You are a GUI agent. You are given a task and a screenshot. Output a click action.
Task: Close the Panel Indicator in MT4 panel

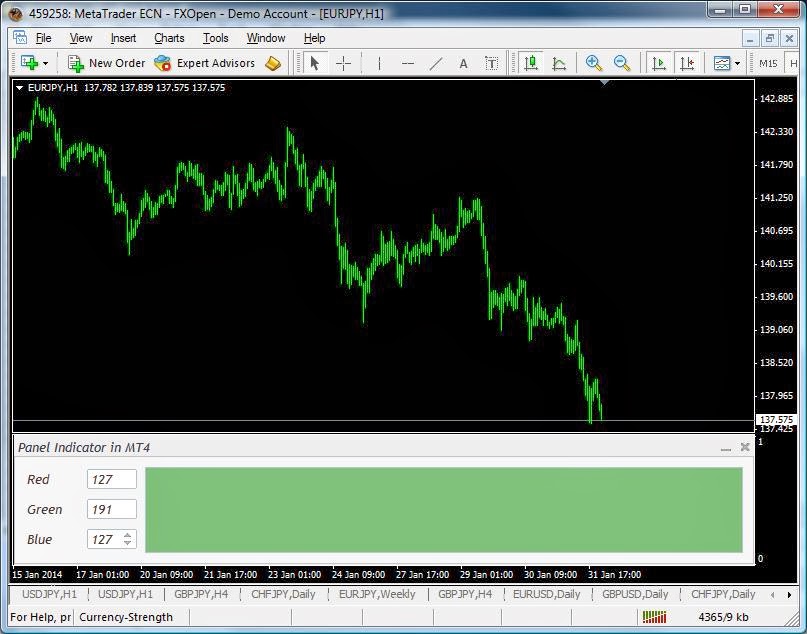click(745, 447)
